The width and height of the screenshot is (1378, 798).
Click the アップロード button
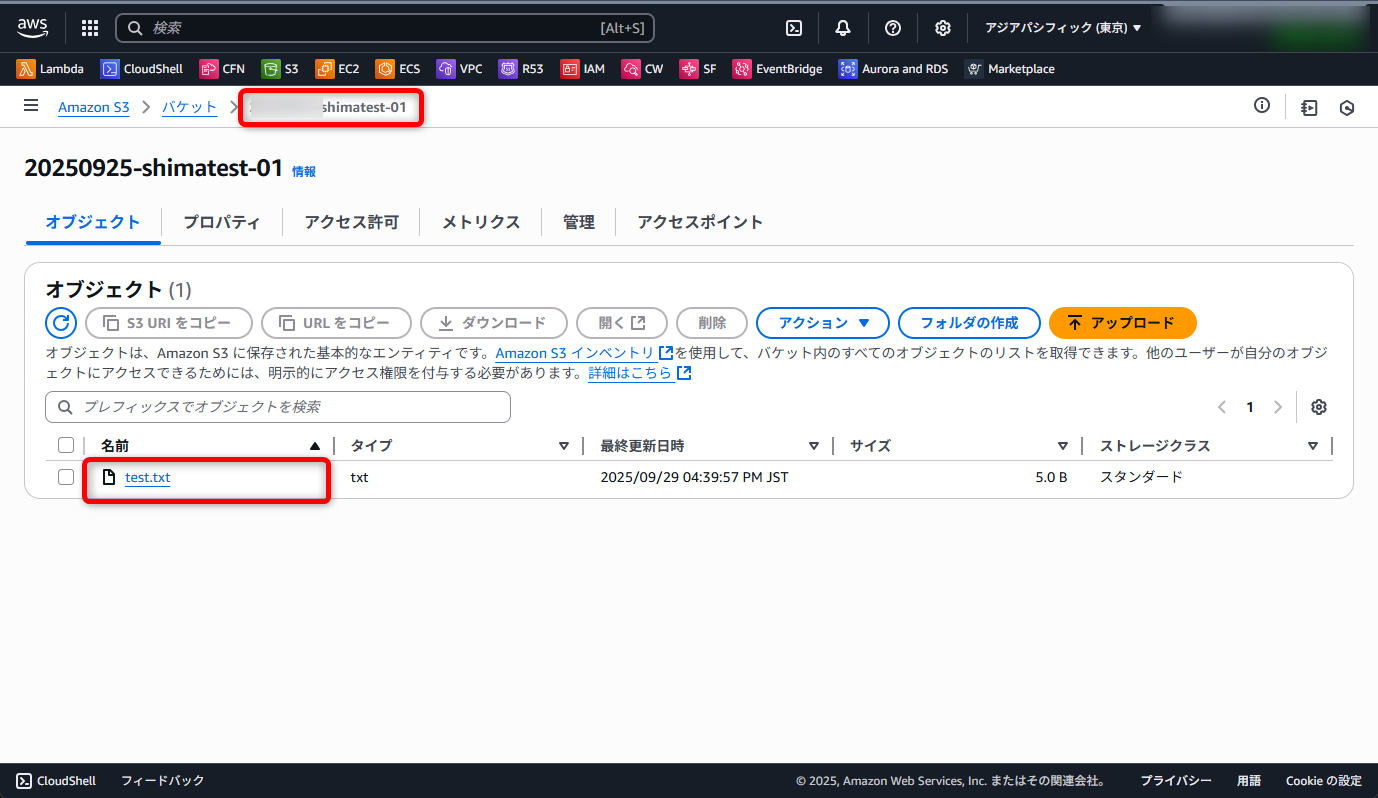click(x=1122, y=323)
